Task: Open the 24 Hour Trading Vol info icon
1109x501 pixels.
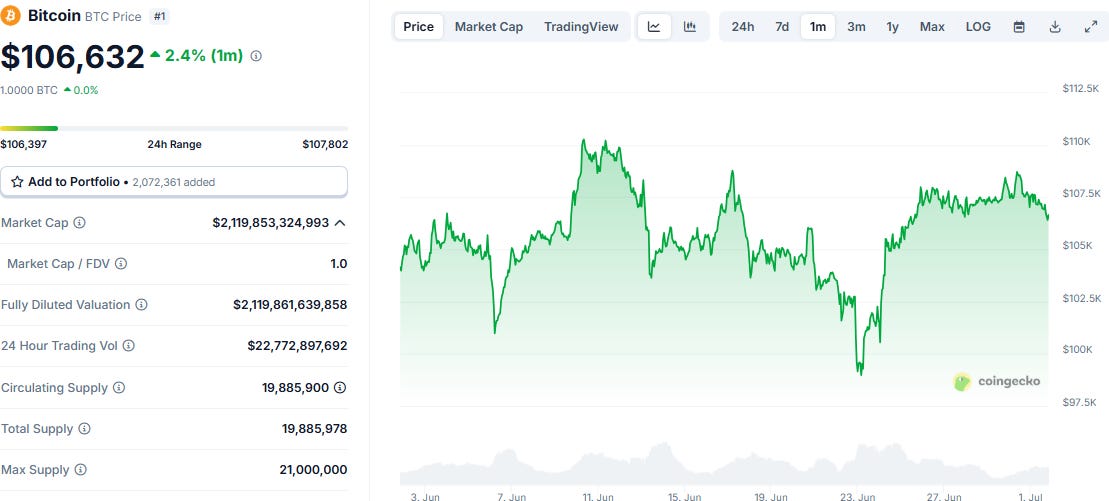Action: coord(129,346)
